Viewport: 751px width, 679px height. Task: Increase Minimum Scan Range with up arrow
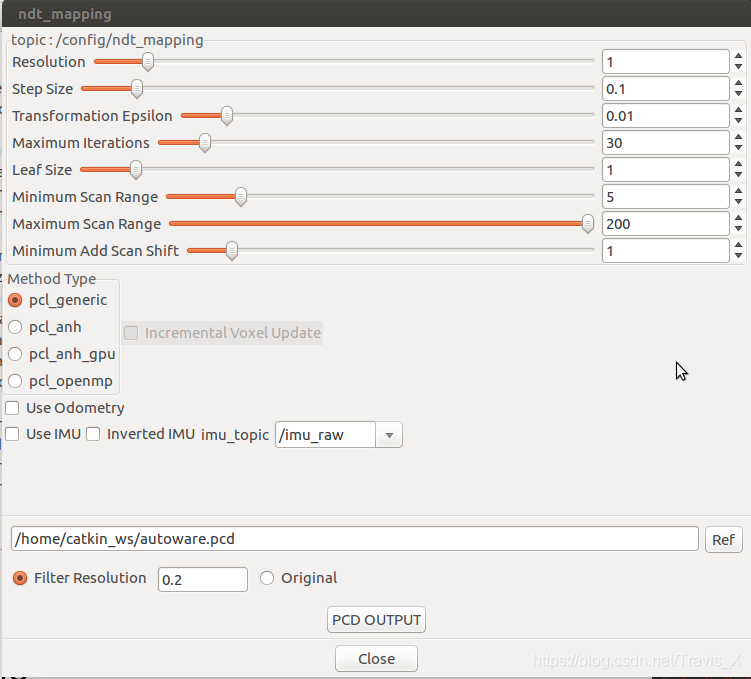739,191
